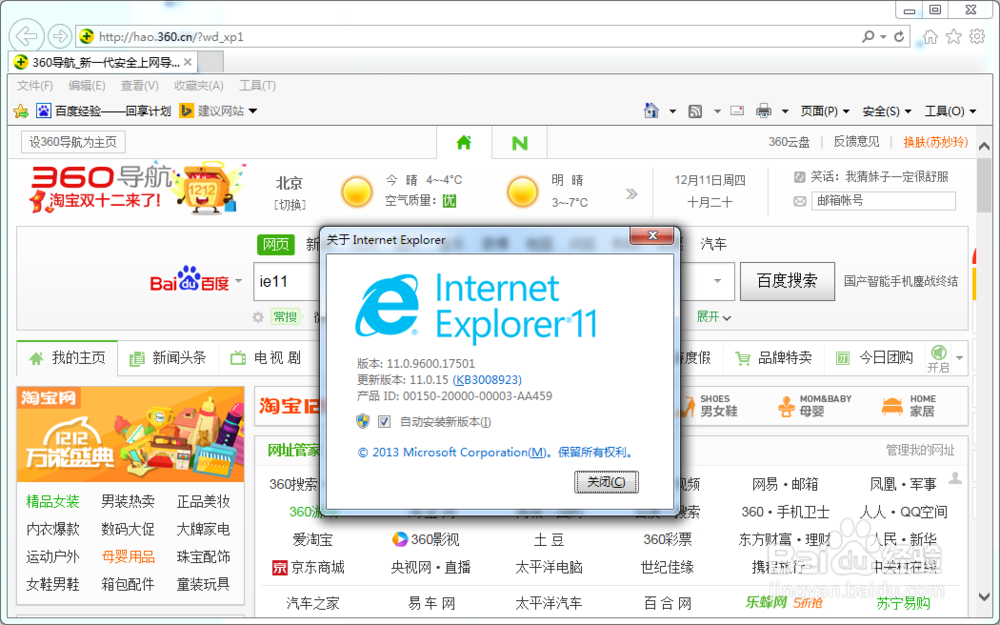Switch to the 新闻头条 tab
The height and width of the screenshot is (625, 1000).
(x=168, y=358)
